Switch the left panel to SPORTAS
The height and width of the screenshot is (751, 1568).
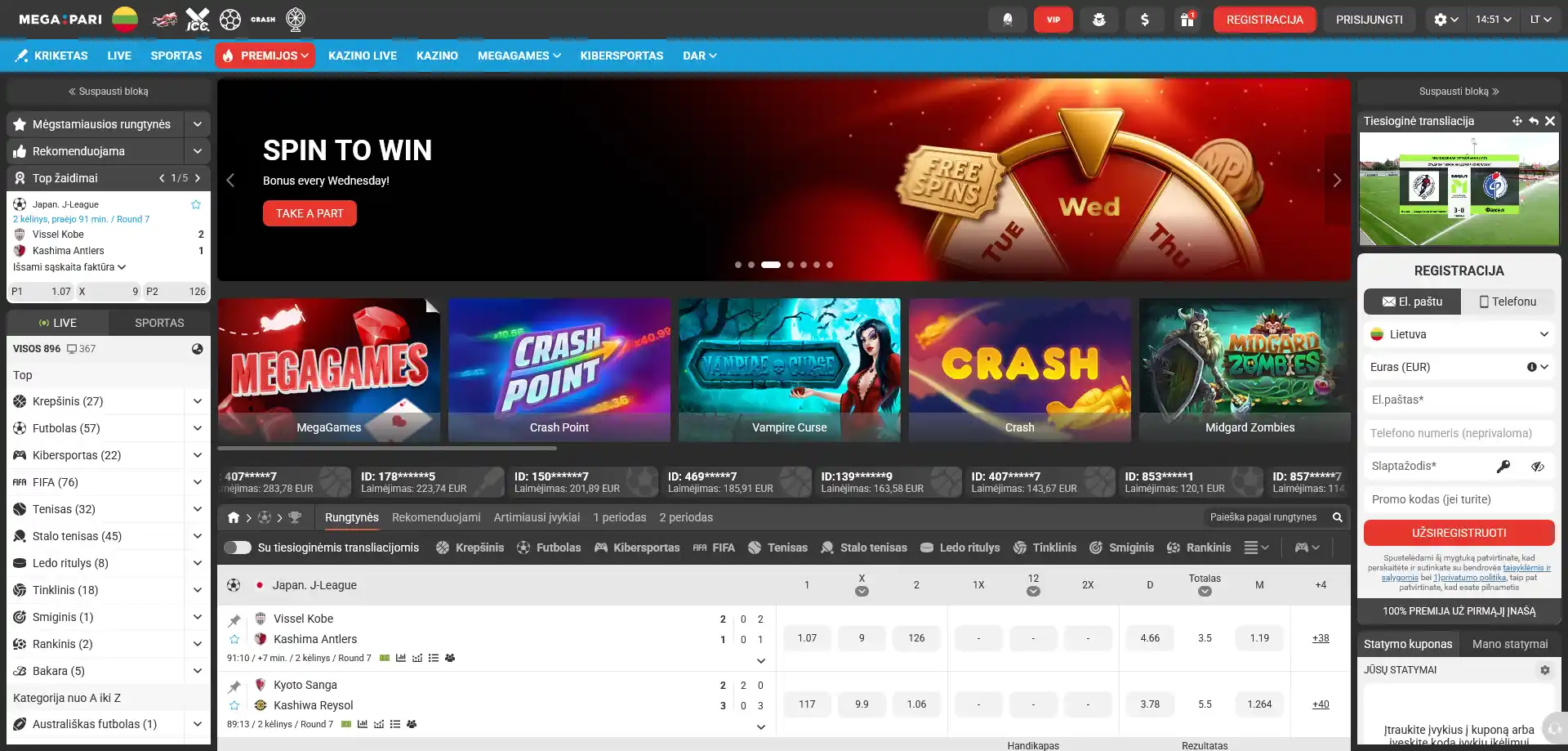pyautogui.click(x=159, y=323)
